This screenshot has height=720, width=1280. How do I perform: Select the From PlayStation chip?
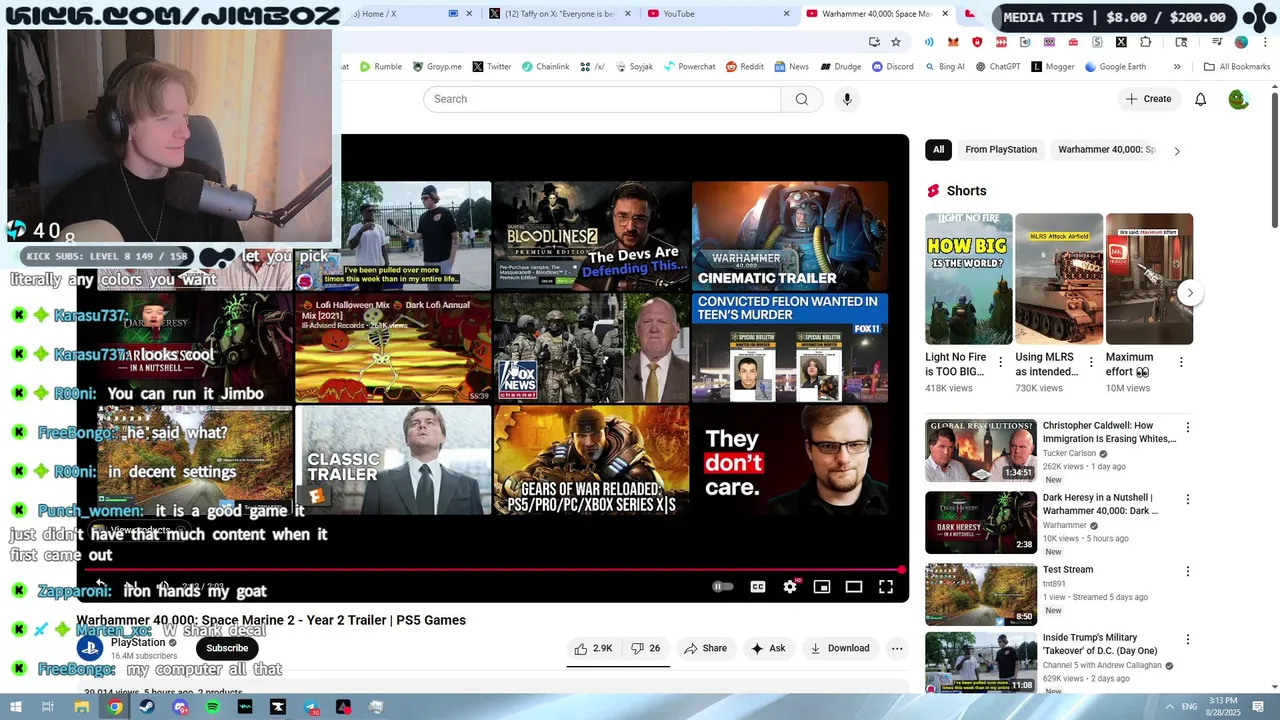1001,150
